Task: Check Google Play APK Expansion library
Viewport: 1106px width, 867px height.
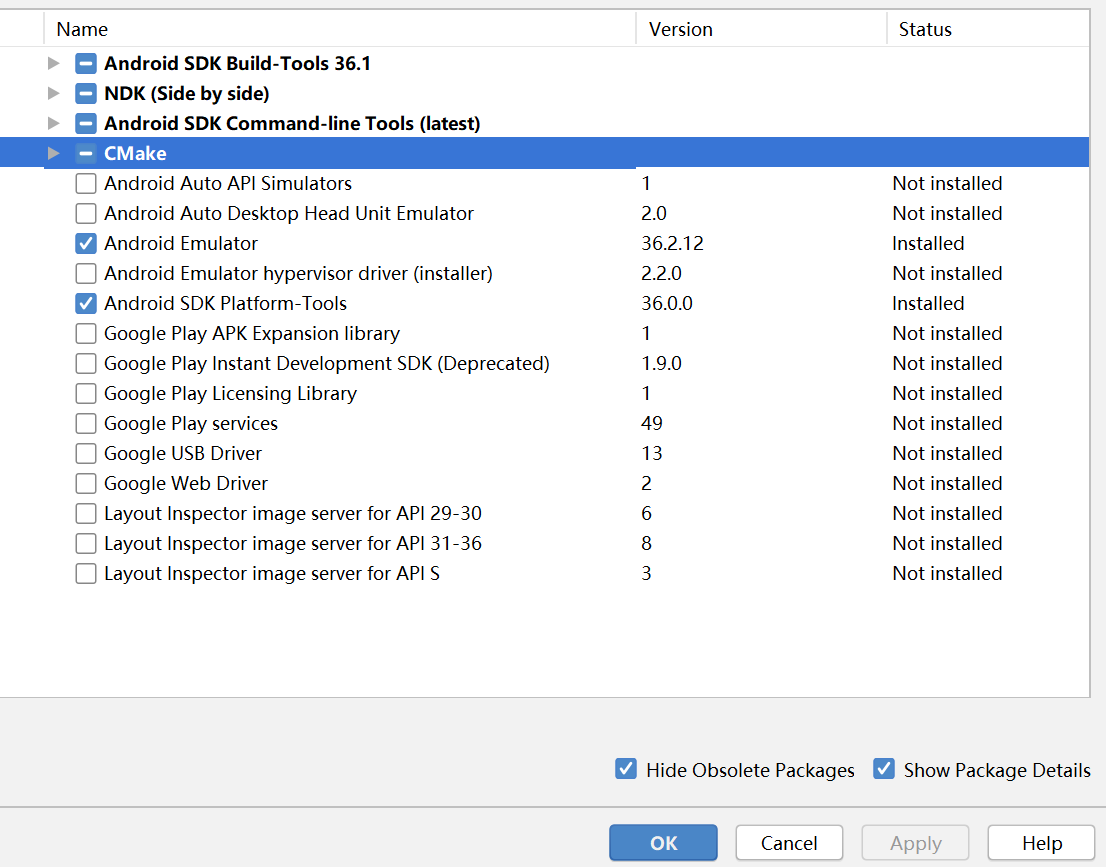Action: coord(86,333)
